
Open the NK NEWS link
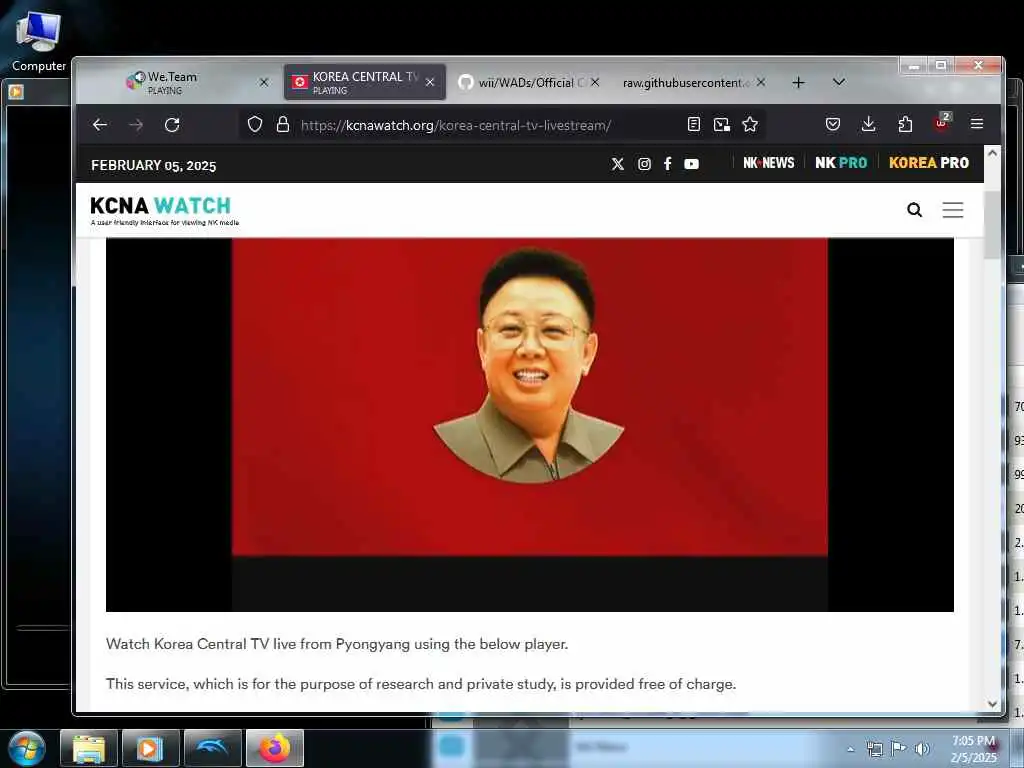tap(769, 163)
